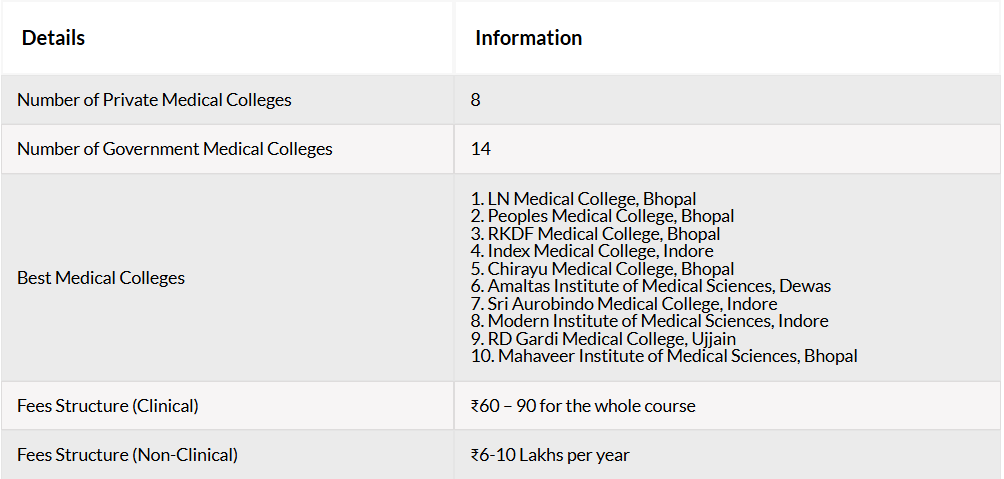Click Mahaveer Institute of Medical Sciences, Bhopal

coord(664,355)
